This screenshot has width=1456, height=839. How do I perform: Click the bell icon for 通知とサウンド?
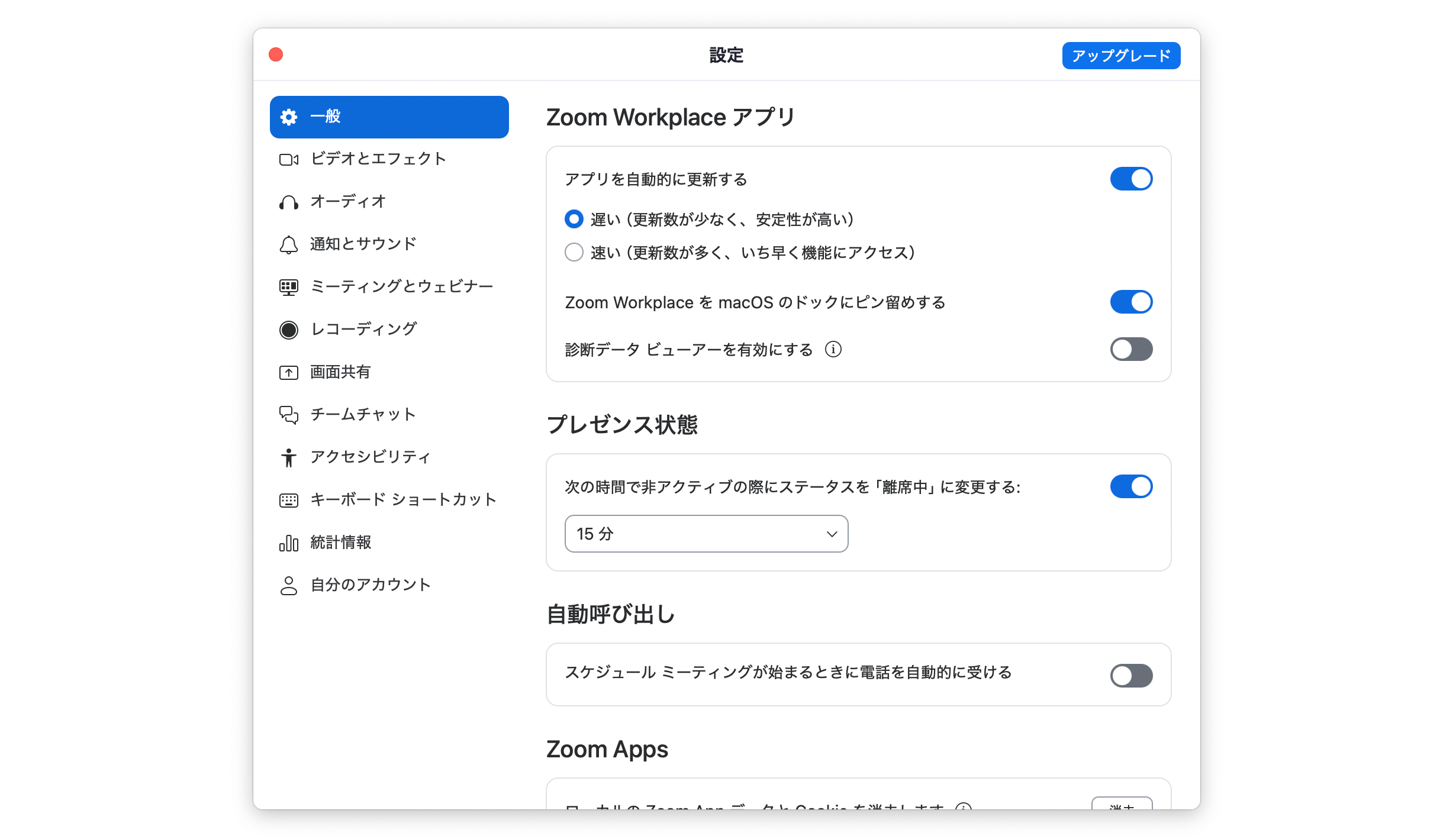coord(289,244)
